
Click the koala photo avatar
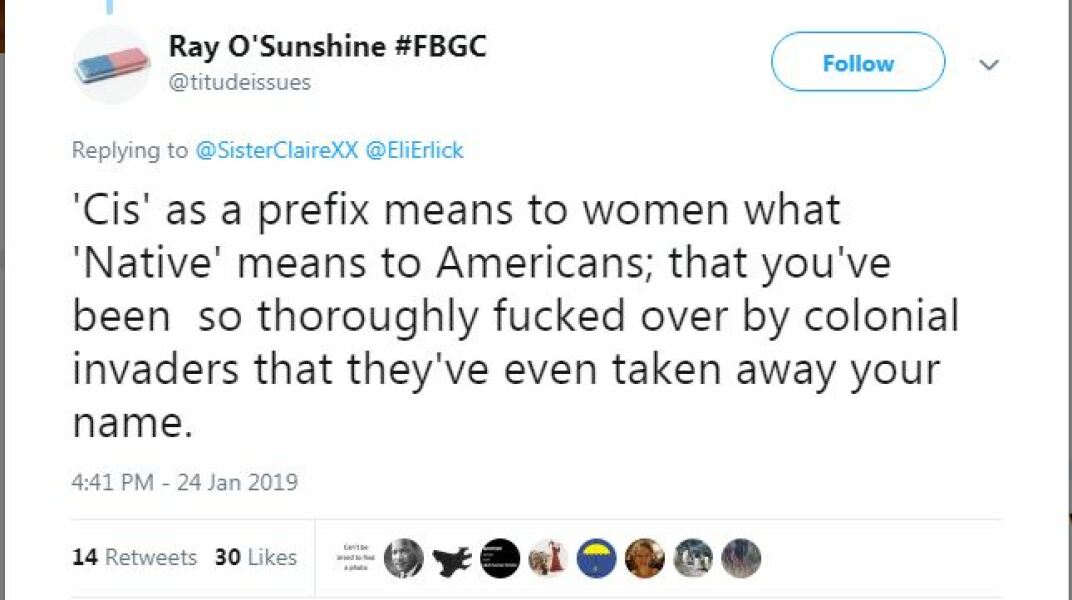[x=693, y=557]
